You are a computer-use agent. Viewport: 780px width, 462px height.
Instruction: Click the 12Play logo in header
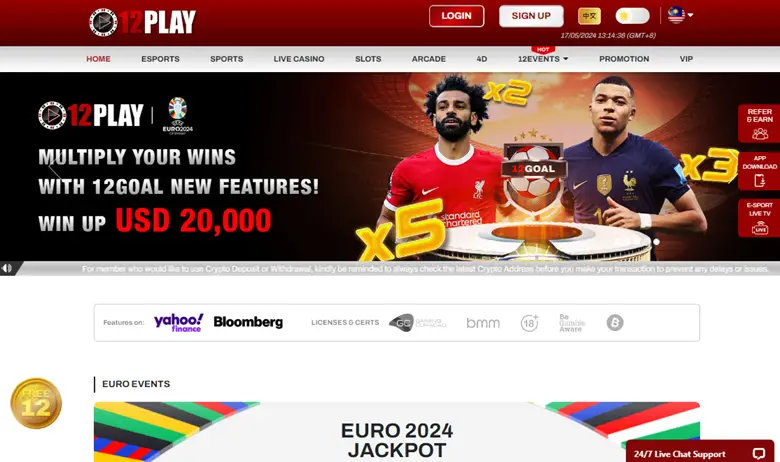[143, 22]
